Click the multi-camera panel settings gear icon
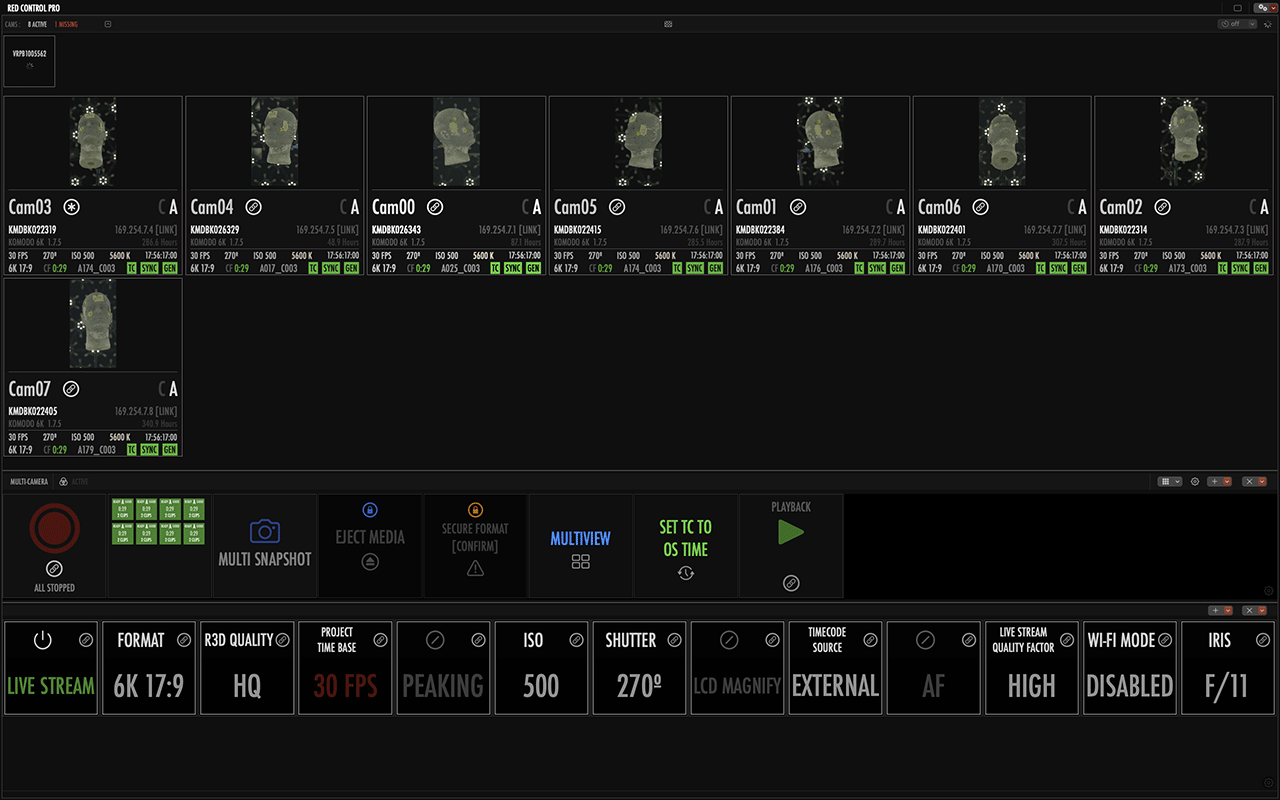This screenshot has height=800, width=1280. (x=1195, y=482)
